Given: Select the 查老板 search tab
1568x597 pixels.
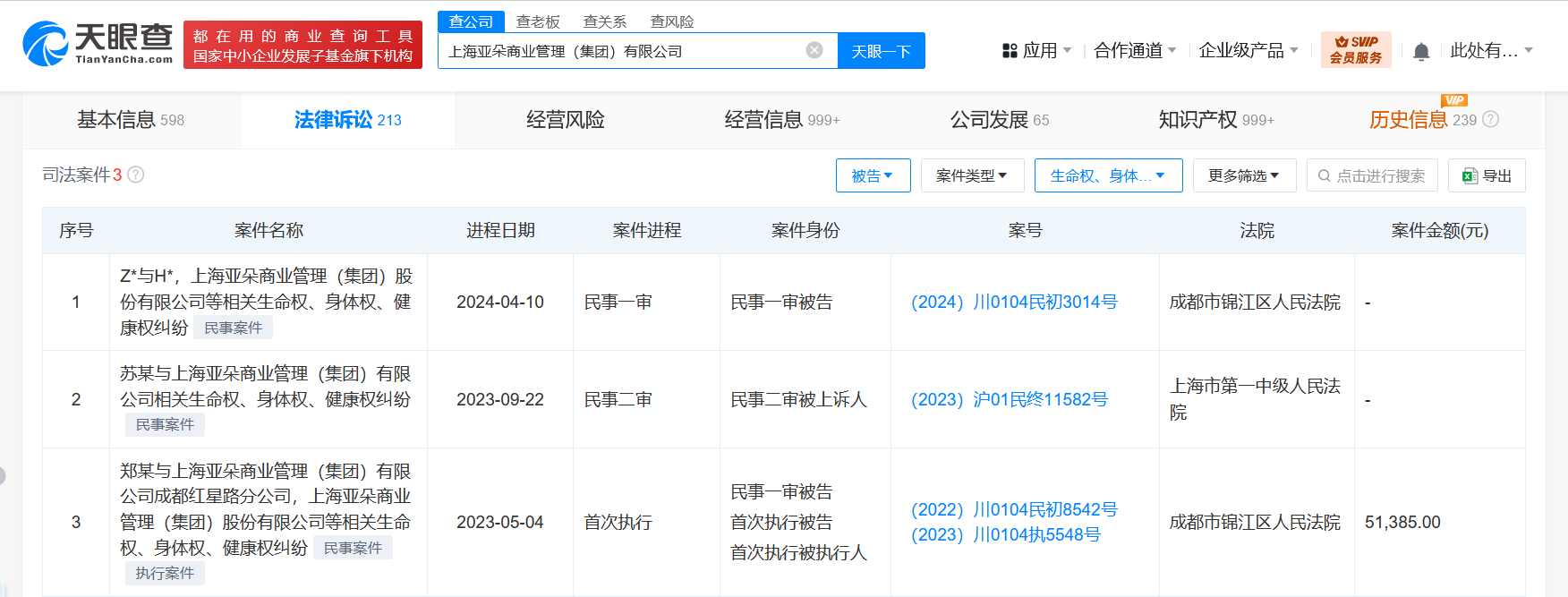Looking at the screenshot, I should pyautogui.click(x=538, y=21).
